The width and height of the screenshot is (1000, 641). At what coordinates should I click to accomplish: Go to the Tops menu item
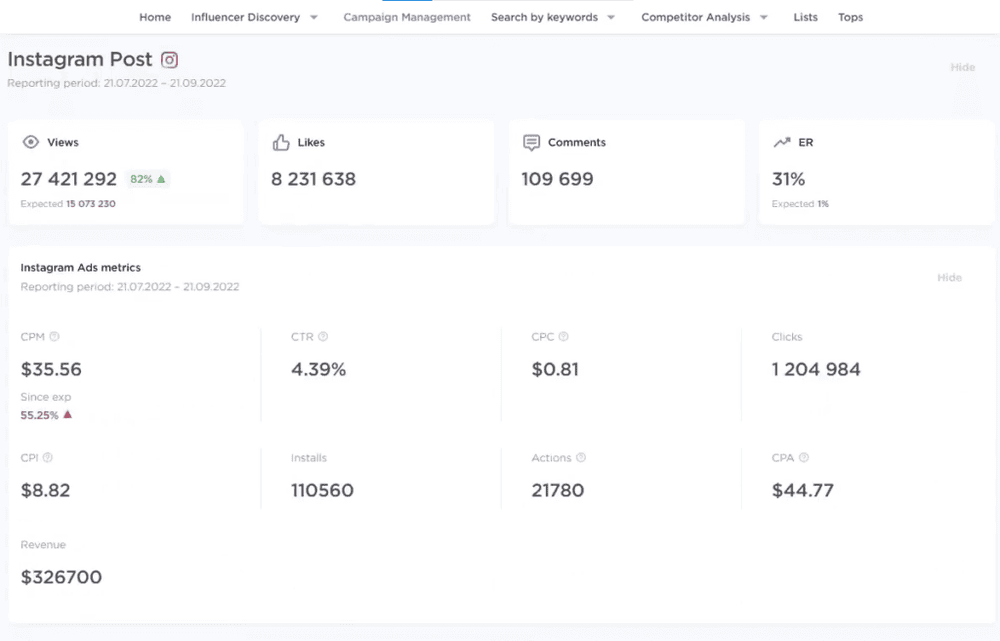(x=850, y=17)
